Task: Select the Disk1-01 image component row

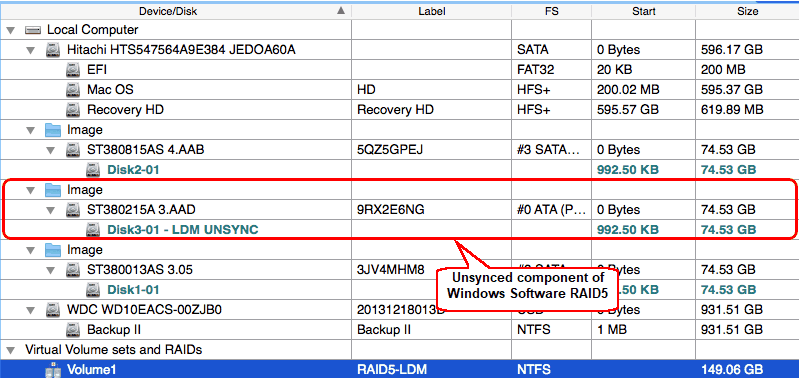Action: (x=400, y=290)
